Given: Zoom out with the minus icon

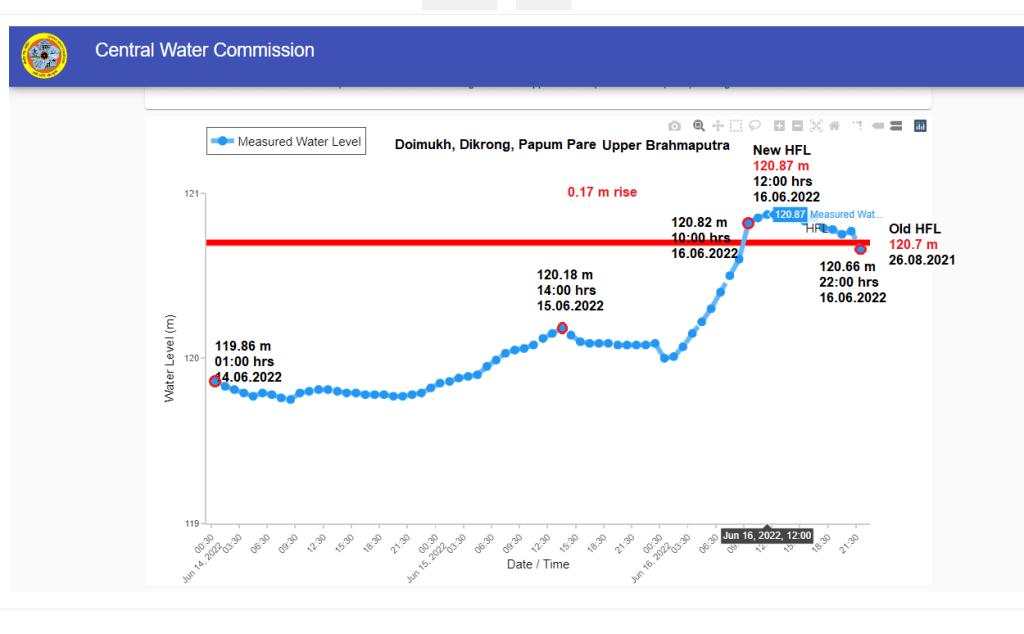Looking at the screenshot, I should 797,126.
